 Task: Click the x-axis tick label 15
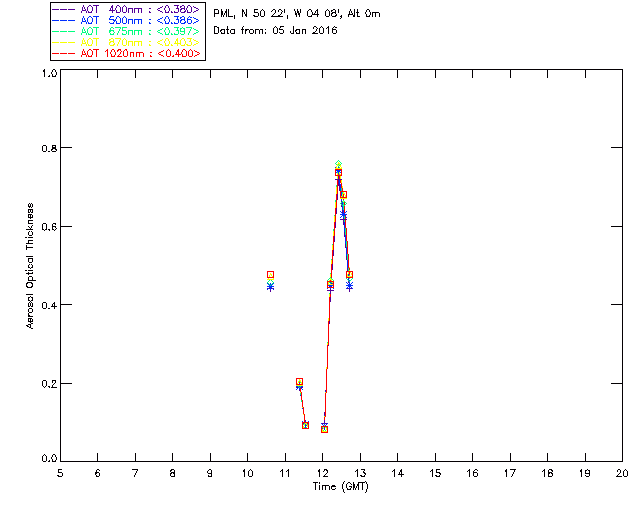435,473
